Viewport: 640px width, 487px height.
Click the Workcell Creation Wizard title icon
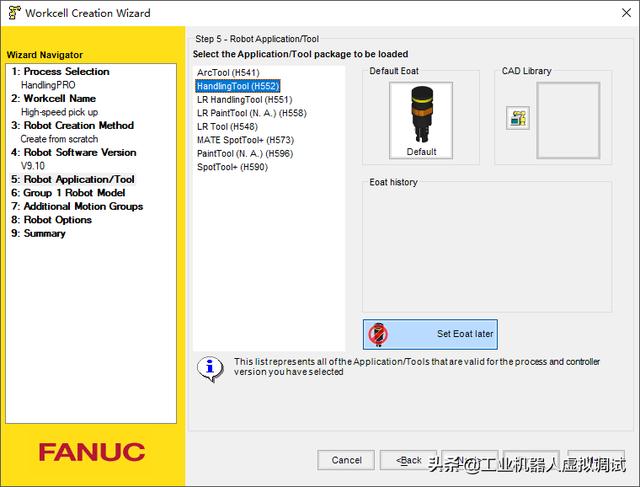[14, 13]
